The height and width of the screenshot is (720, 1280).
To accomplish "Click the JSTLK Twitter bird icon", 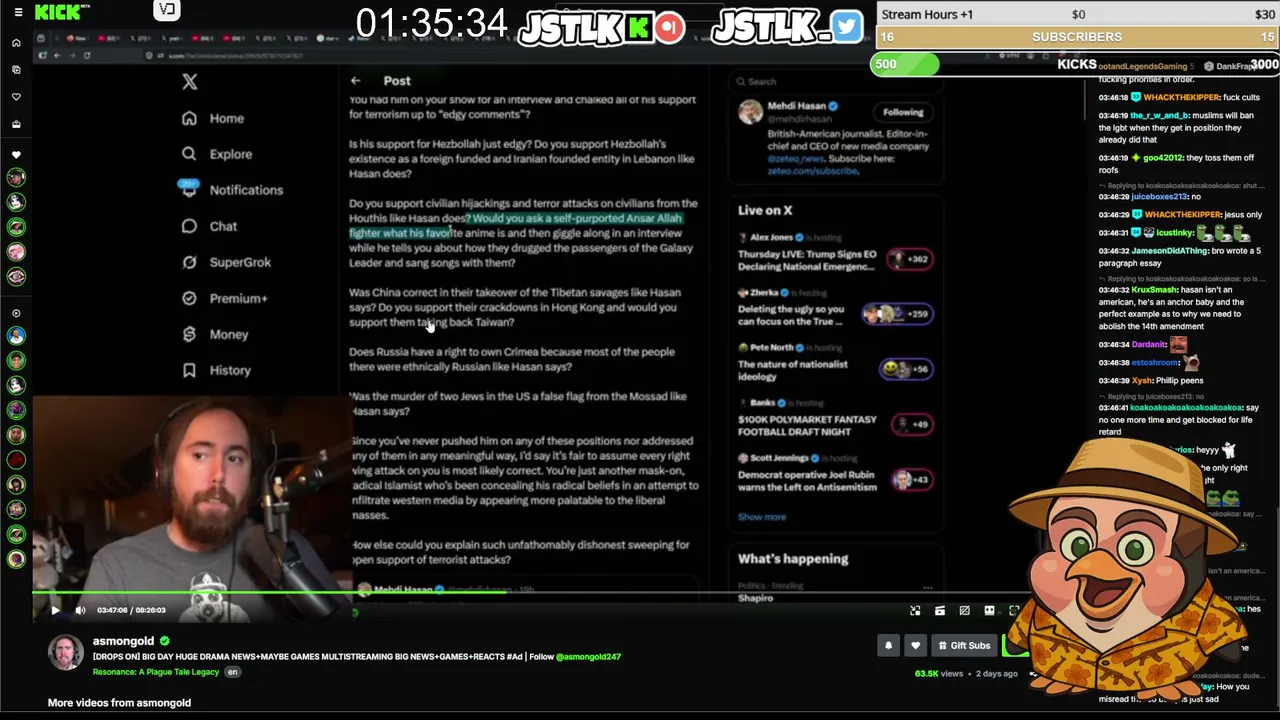I will tap(846, 26).
